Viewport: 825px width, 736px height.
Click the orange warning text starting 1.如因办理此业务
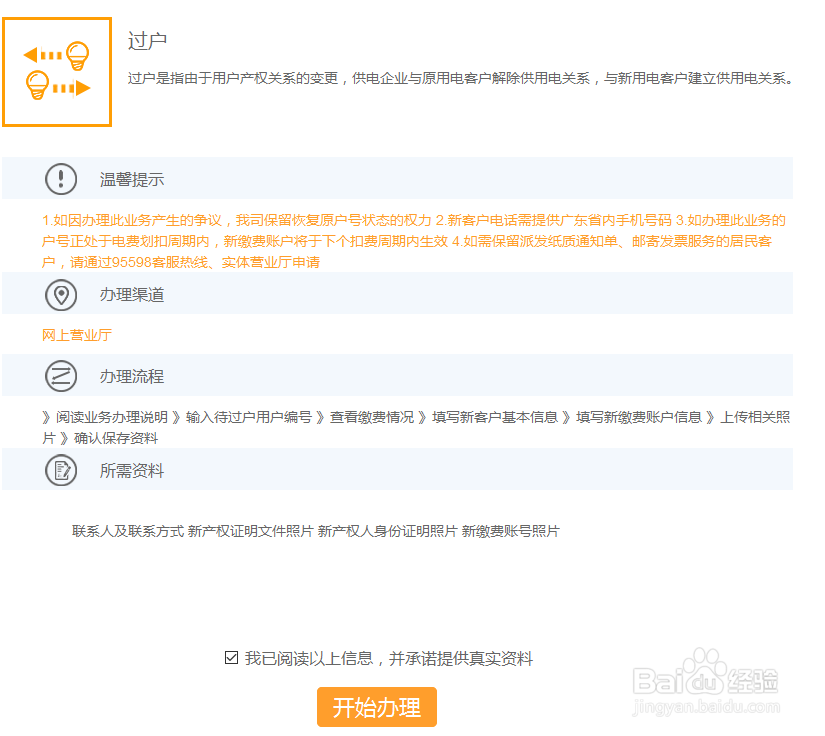pos(414,241)
